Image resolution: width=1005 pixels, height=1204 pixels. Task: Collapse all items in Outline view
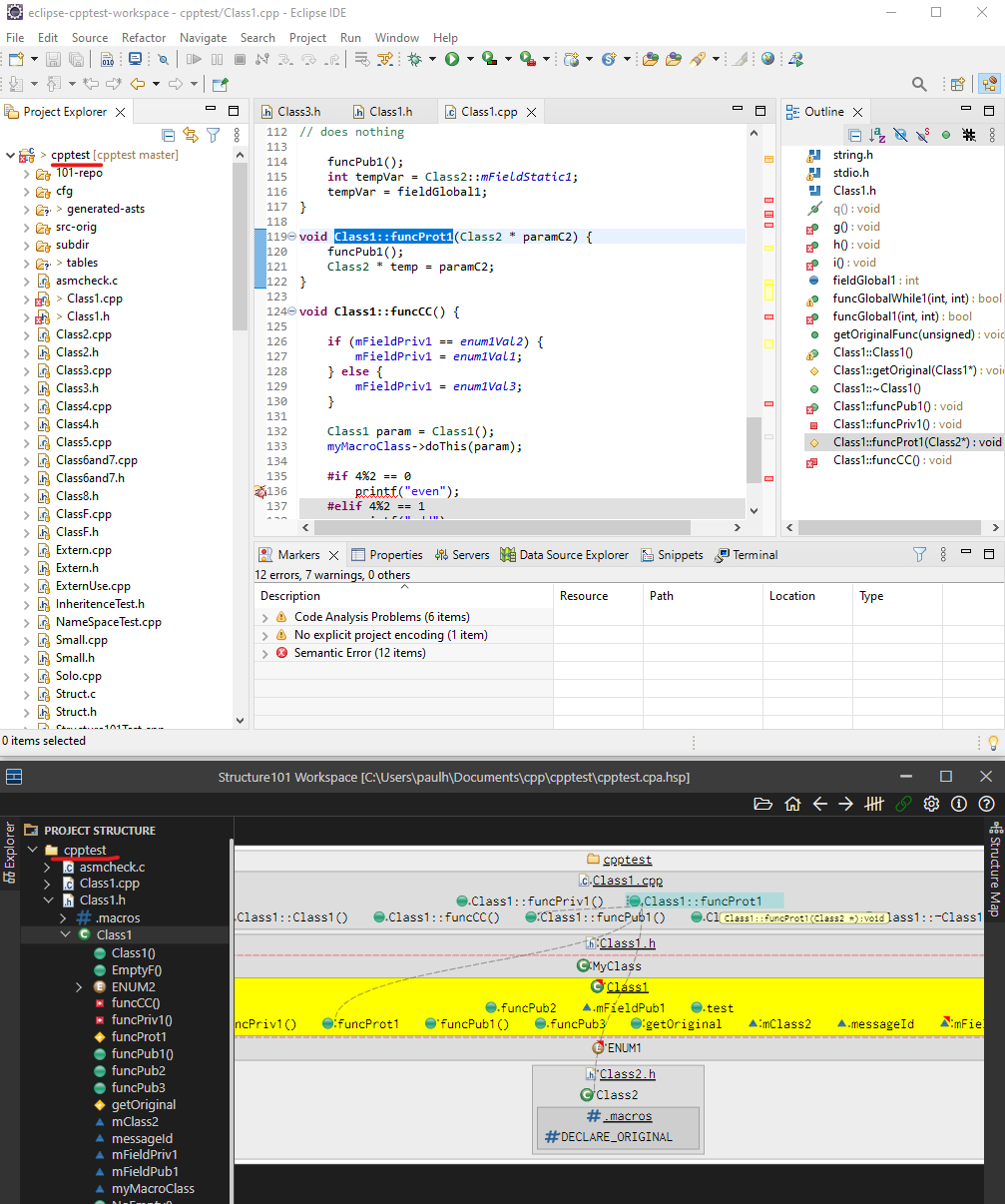(x=855, y=135)
